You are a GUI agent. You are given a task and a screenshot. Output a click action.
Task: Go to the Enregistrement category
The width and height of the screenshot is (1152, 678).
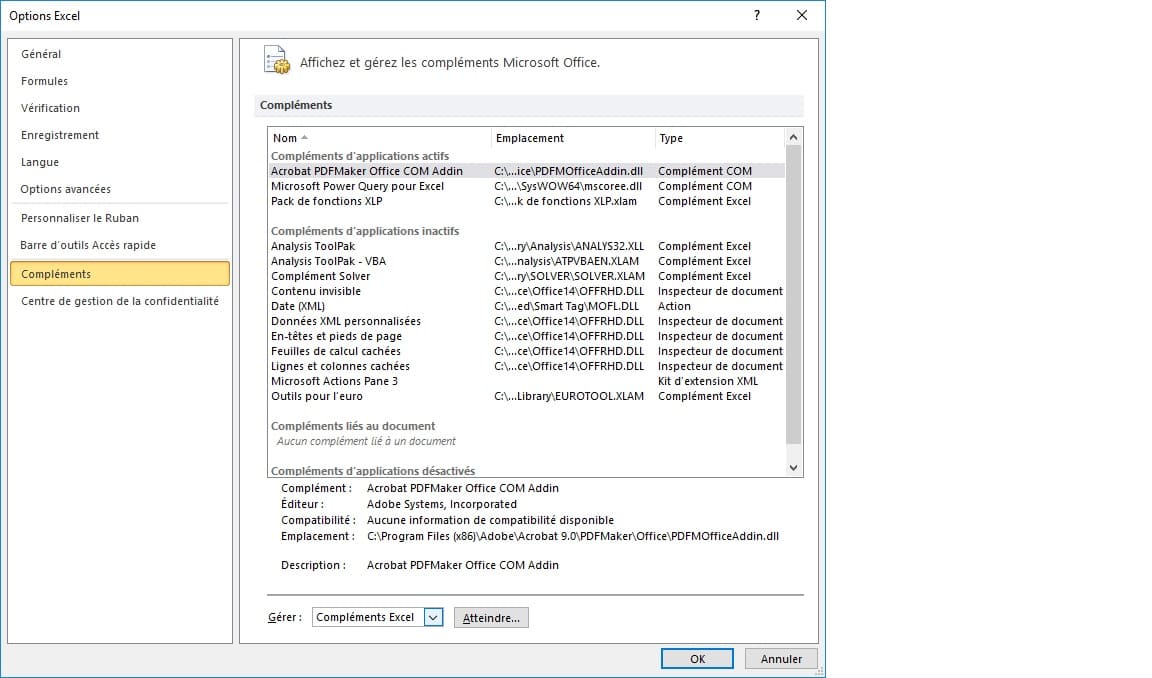tap(60, 135)
